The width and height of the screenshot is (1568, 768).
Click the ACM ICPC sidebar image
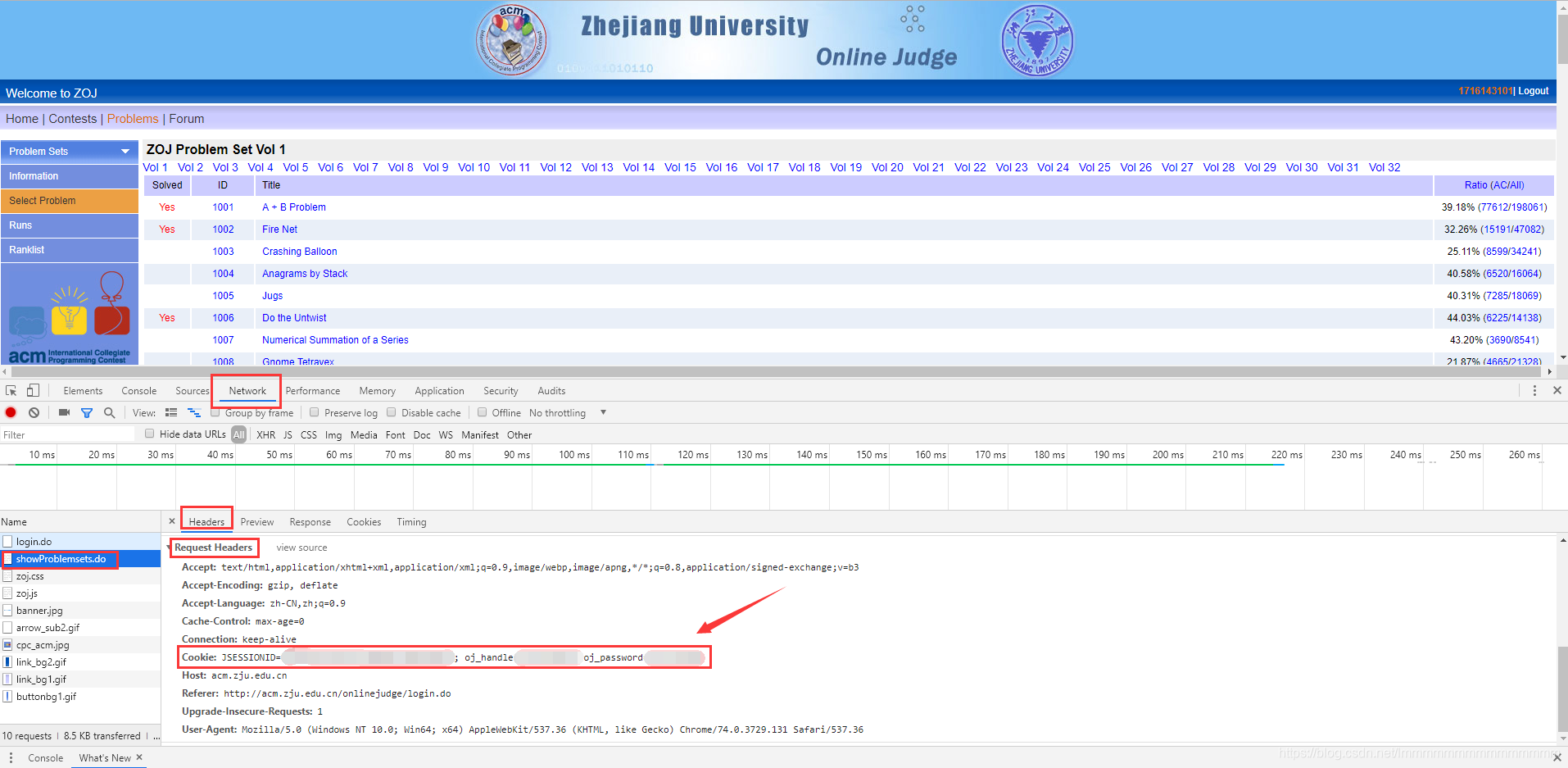coord(70,314)
